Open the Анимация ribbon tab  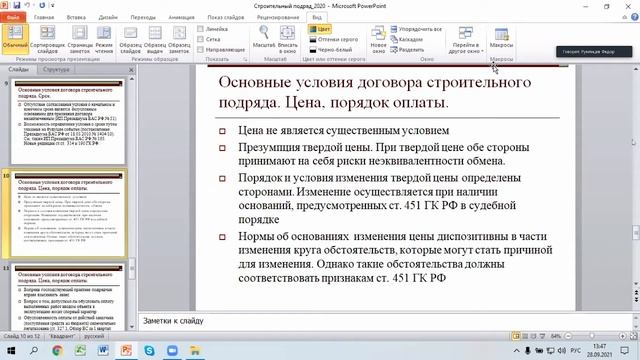click(181, 17)
